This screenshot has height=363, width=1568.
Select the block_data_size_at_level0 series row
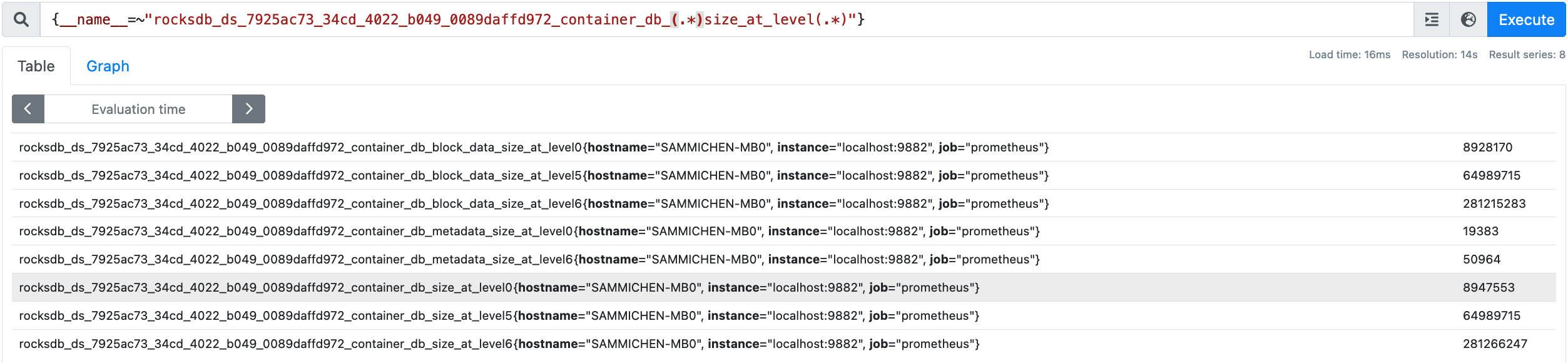click(x=783, y=147)
